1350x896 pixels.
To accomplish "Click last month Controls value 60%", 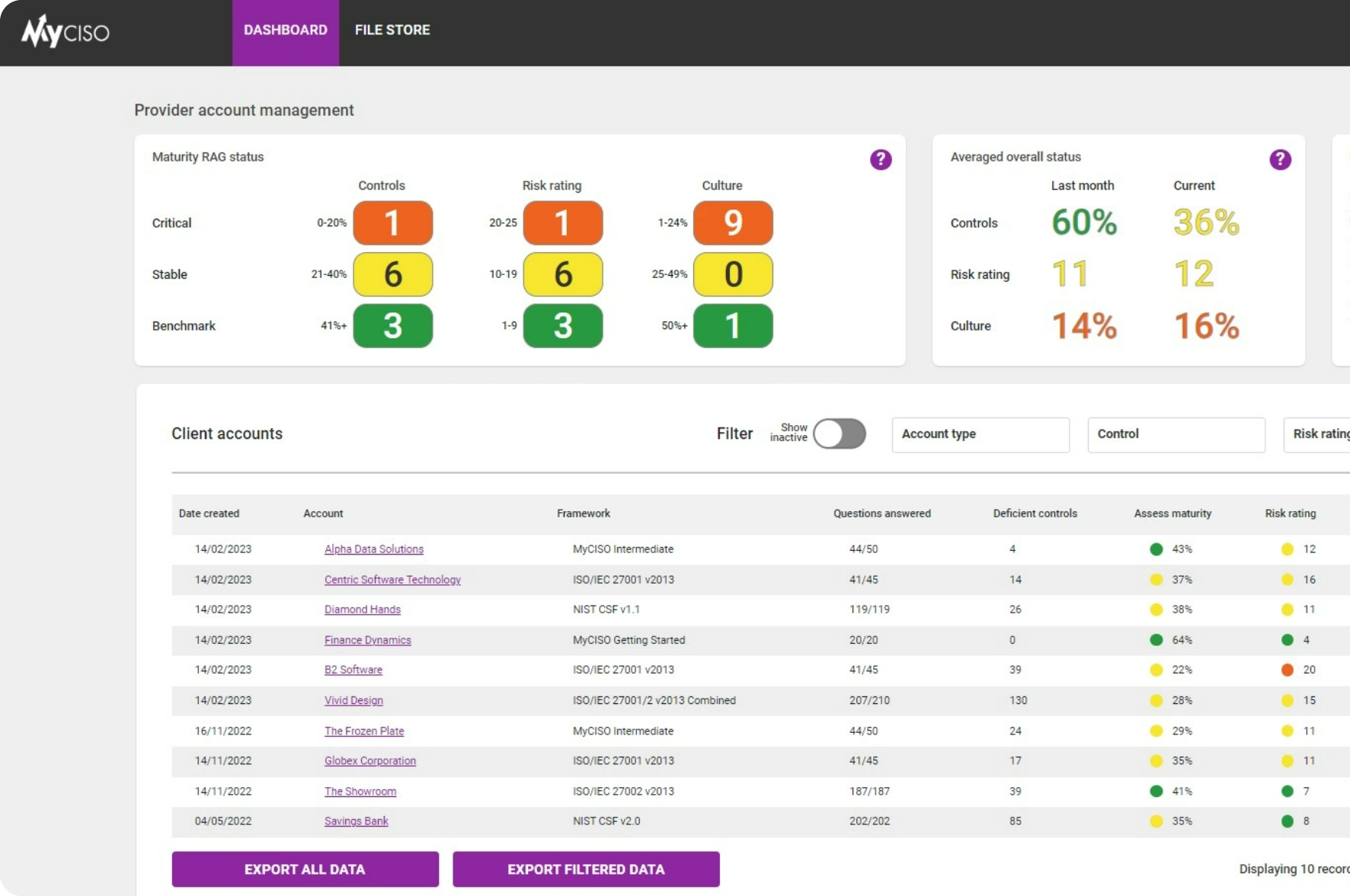I will (x=1084, y=222).
